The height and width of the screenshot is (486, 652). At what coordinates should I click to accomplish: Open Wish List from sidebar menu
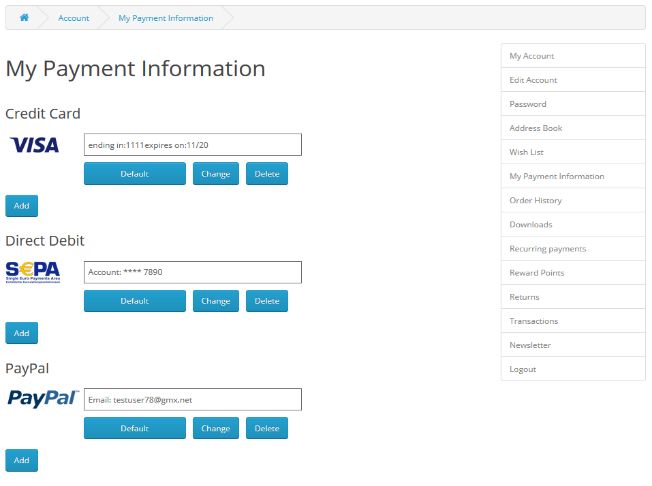pyautogui.click(x=526, y=152)
